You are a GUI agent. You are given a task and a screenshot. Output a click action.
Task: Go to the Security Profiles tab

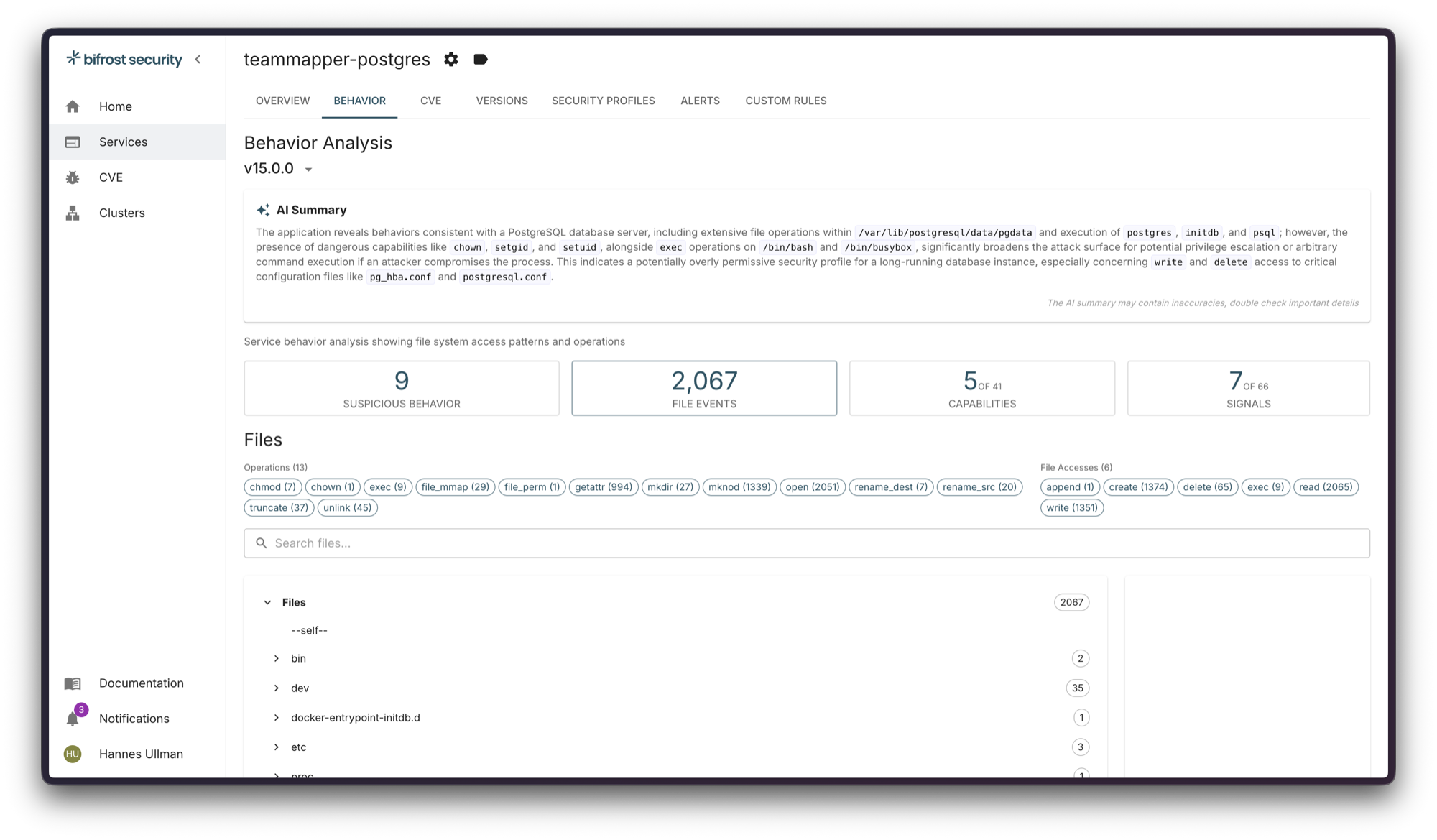click(x=604, y=101)
